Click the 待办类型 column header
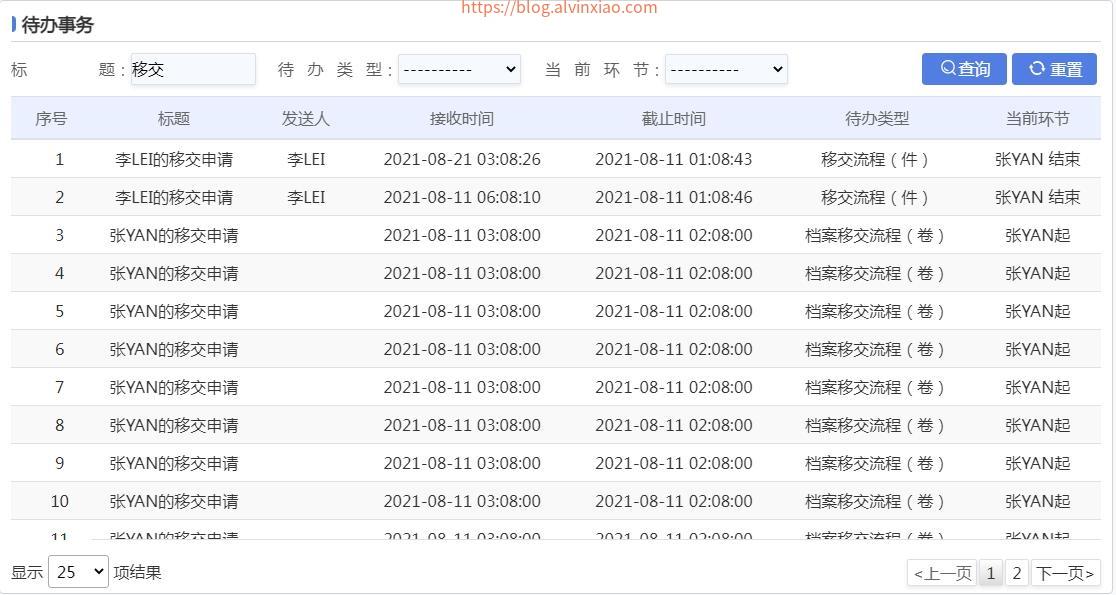Viewport: 1116px width, 595px height. tap(877, 119)
